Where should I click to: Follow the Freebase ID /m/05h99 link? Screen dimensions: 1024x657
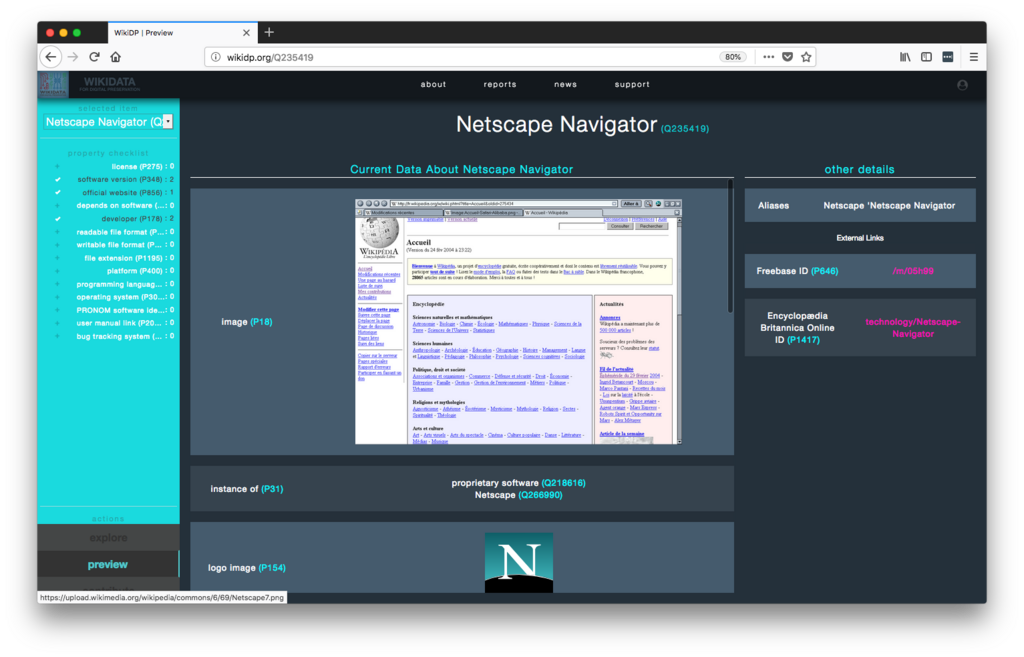coord(913,271)
